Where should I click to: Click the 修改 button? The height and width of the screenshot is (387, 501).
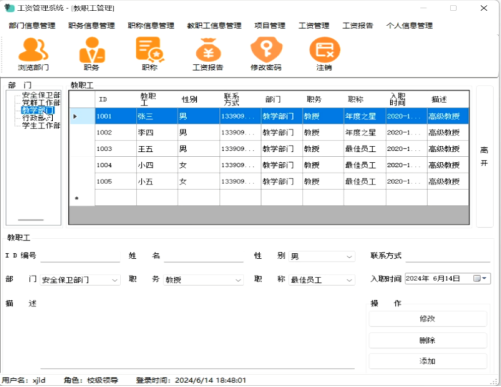pos(428,319)
